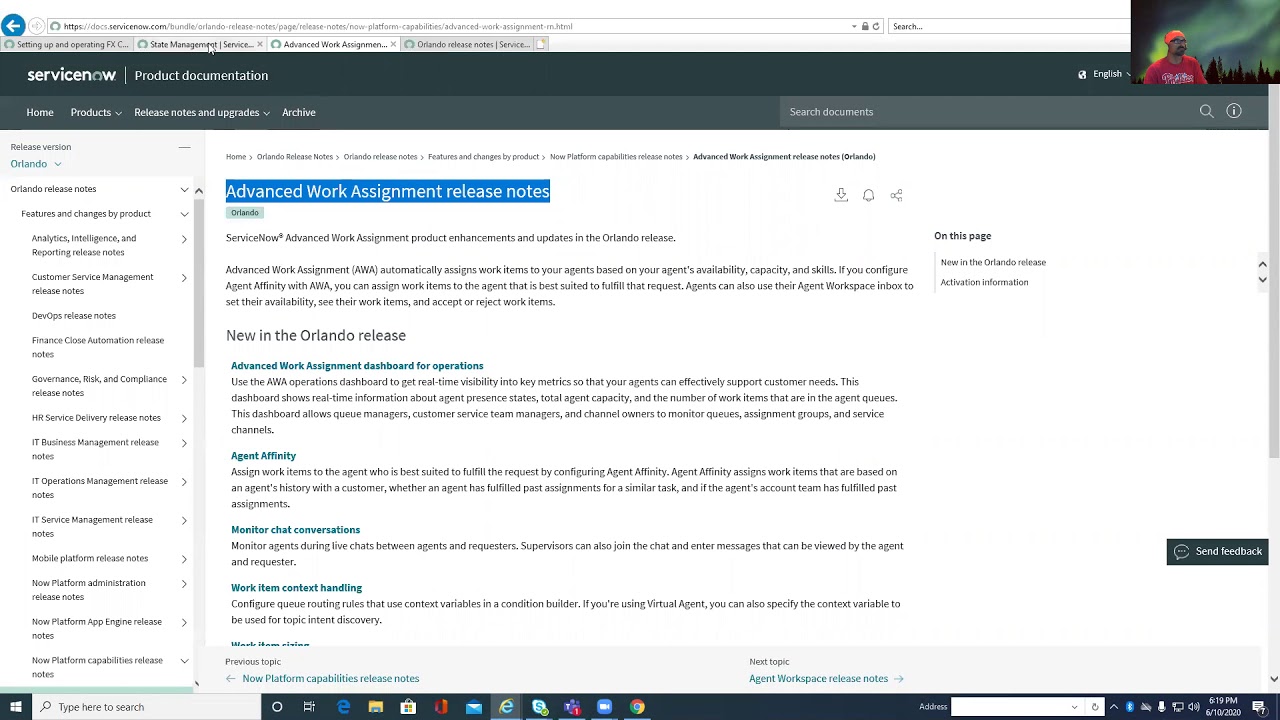Click Features and changes by product breadcrumb
The height and width of the screenshot is (720, 1280).
(483, 157)
